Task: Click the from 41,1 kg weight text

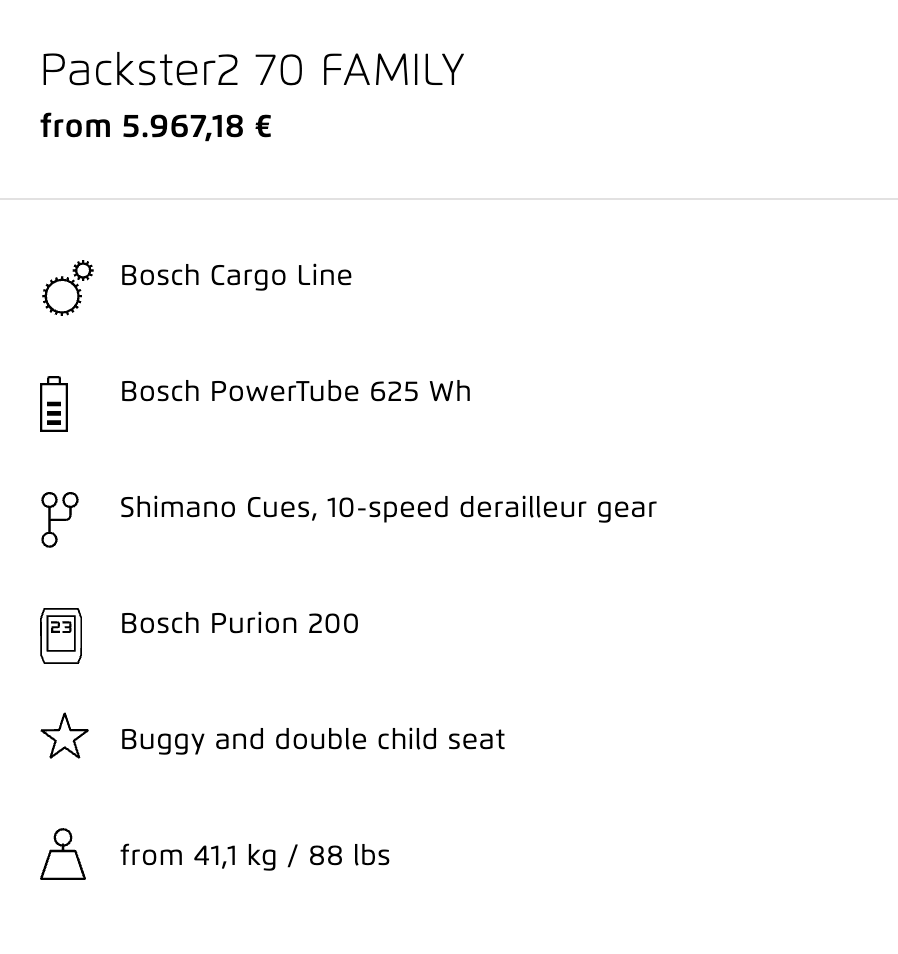Action: 198,856
